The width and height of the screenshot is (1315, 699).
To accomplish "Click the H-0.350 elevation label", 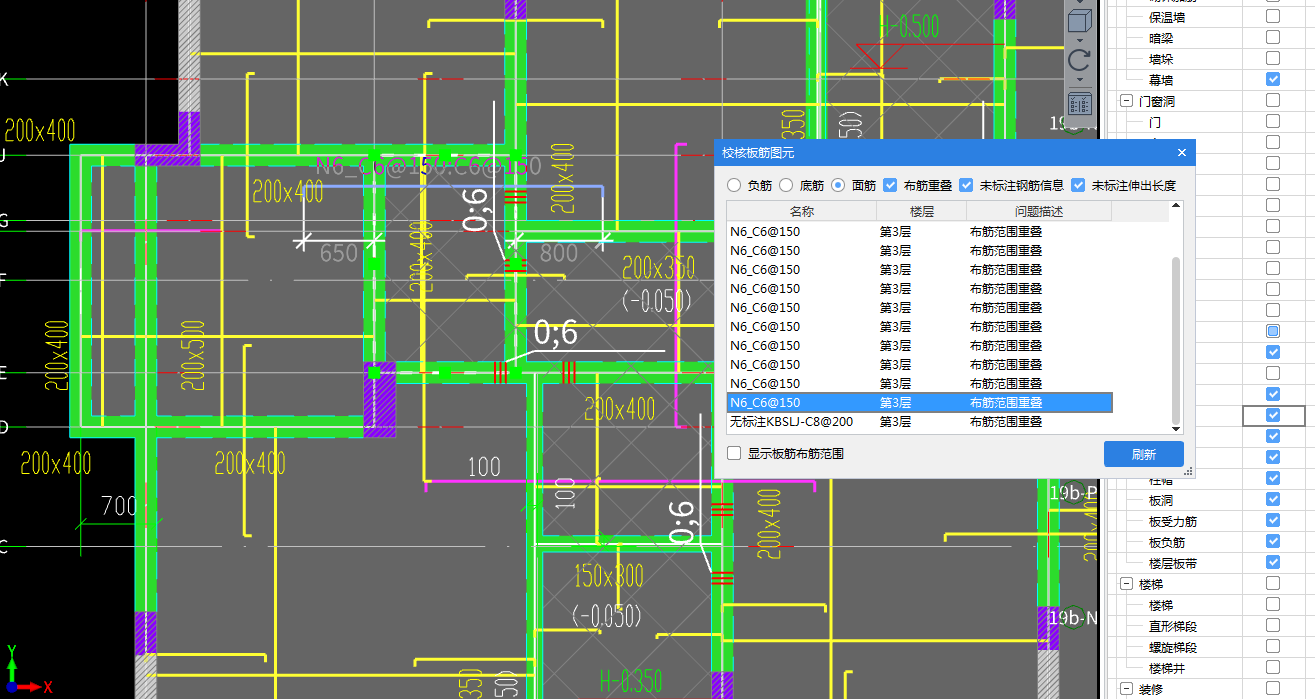I will pyautogui.click(x=631, y=681).
